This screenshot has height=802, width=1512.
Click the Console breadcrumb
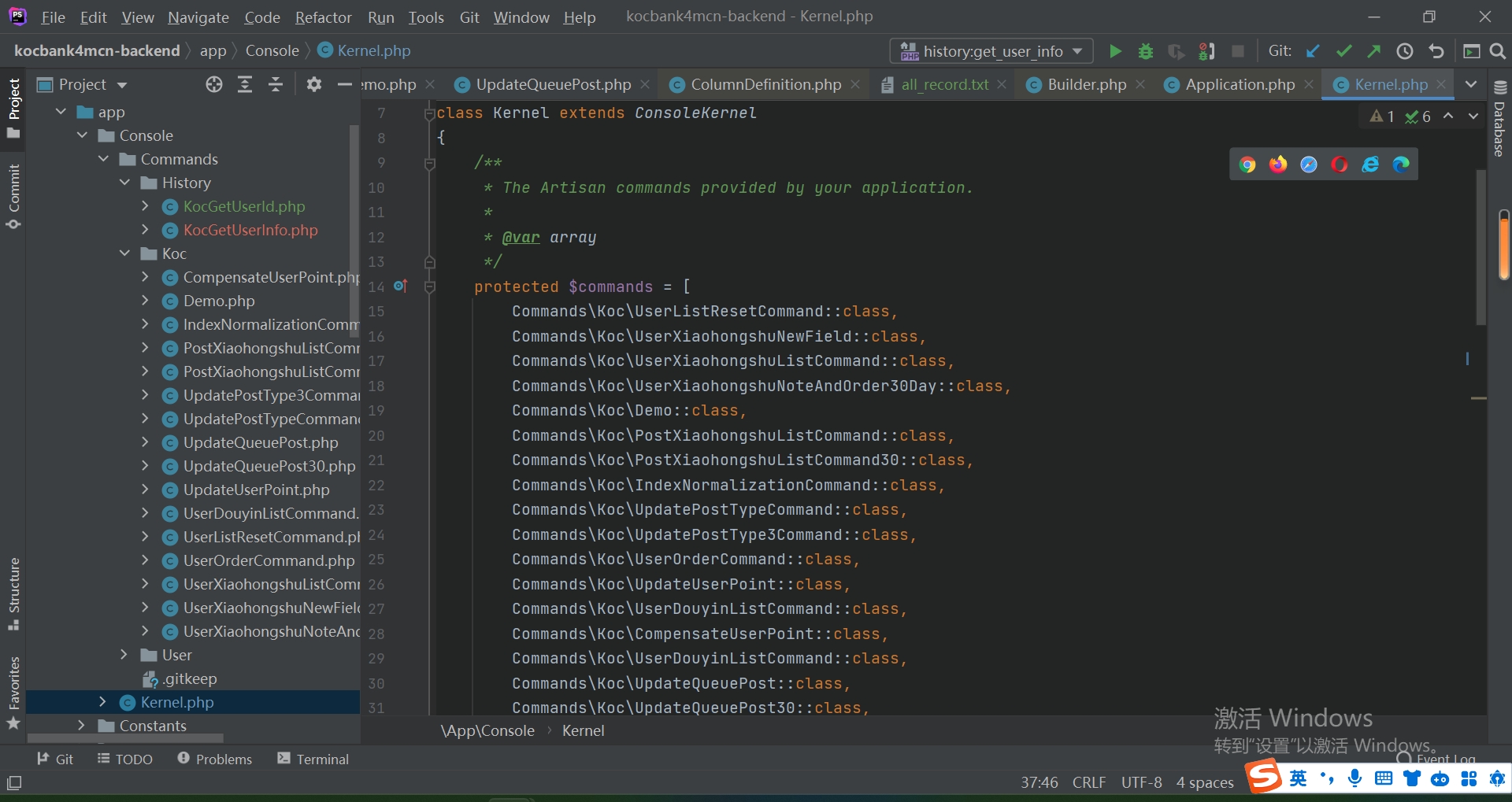tap(272, 50)
